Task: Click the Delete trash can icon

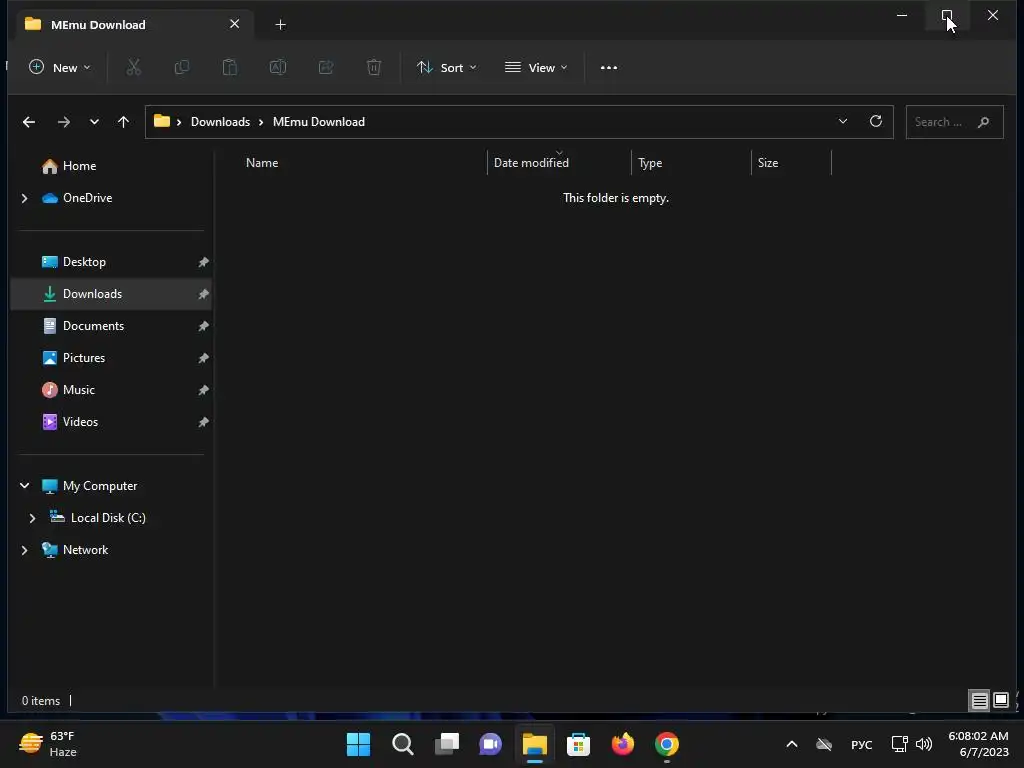Action: click(374, 67)
